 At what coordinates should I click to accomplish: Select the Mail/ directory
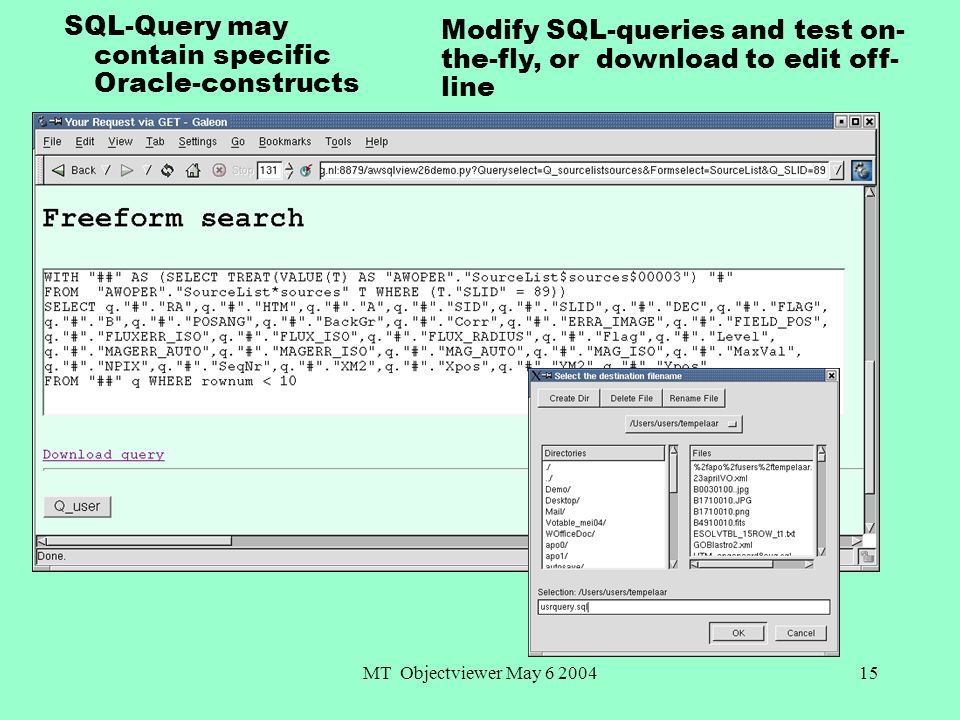pos(555,511)
